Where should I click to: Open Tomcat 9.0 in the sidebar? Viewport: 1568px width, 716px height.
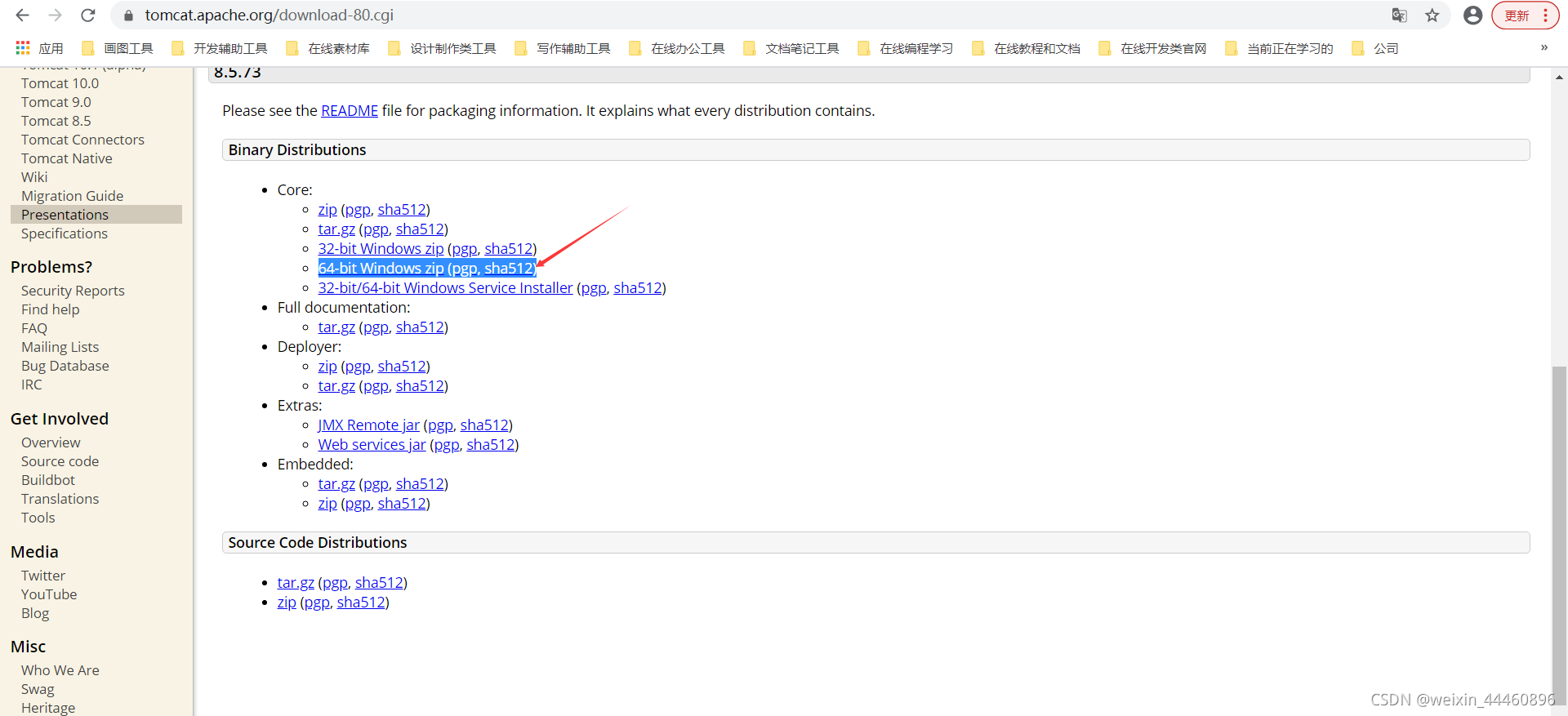click(56, 102)
